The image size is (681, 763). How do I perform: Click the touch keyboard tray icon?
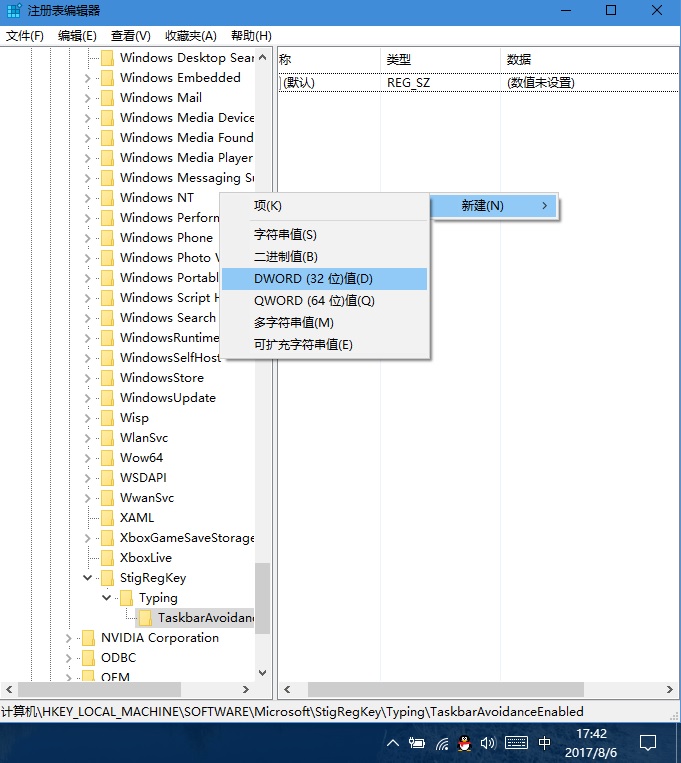click(516, 743)
